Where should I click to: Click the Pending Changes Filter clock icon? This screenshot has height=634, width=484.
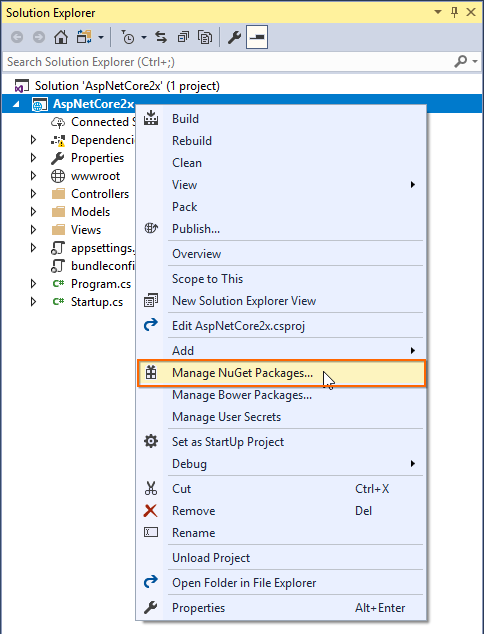[128, 38]
